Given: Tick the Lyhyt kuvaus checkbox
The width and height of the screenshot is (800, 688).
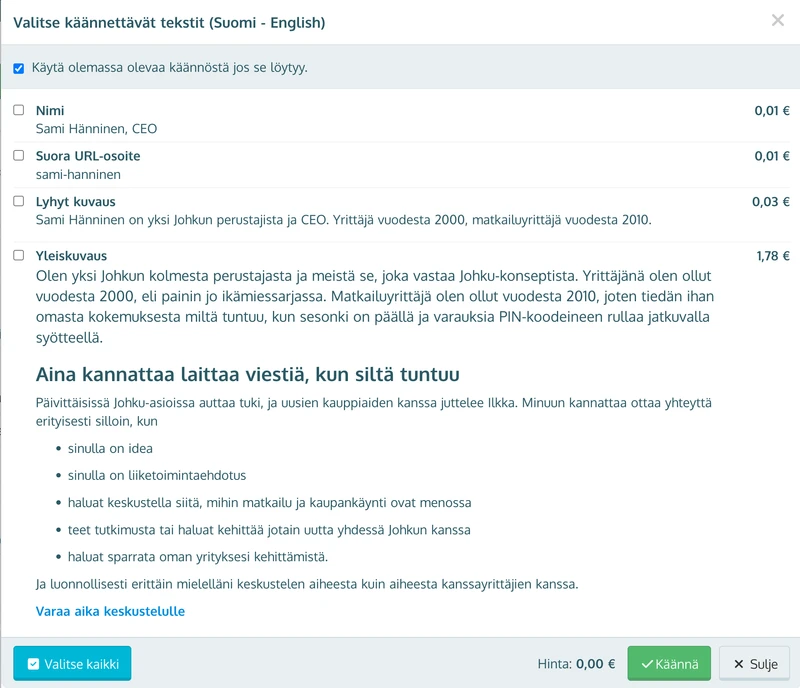Looking at the screenshot, I should pos(19,201).
